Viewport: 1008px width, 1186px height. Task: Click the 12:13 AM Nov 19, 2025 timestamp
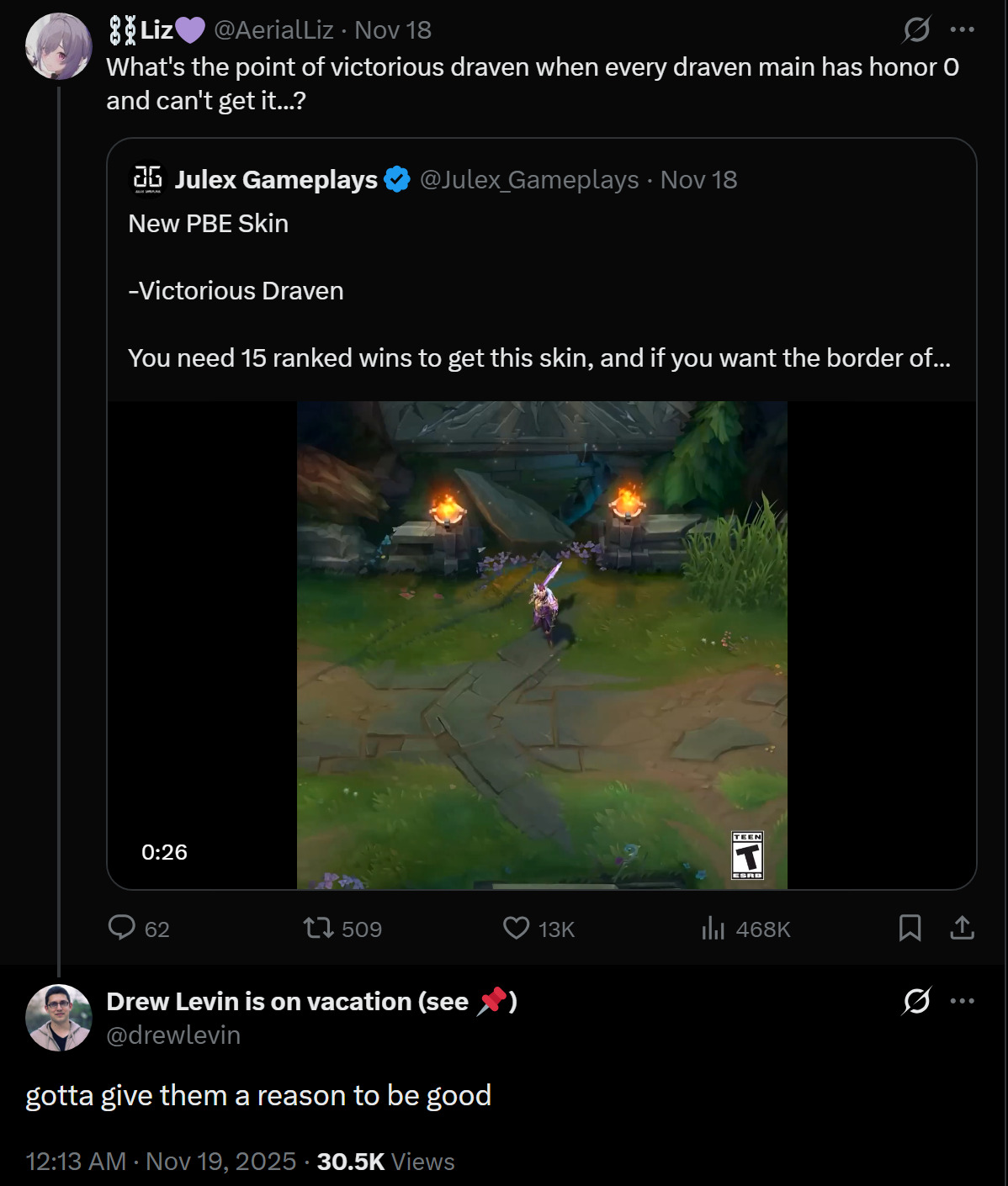tap(161, 1162)
